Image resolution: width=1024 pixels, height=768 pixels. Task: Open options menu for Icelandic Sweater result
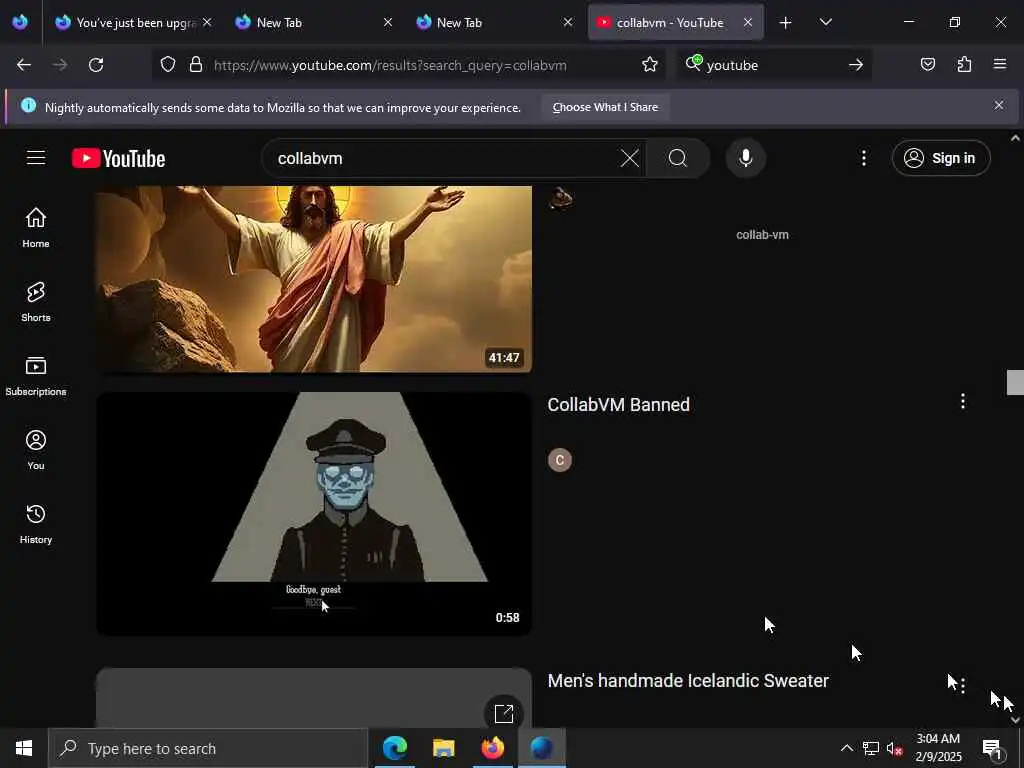963,684
